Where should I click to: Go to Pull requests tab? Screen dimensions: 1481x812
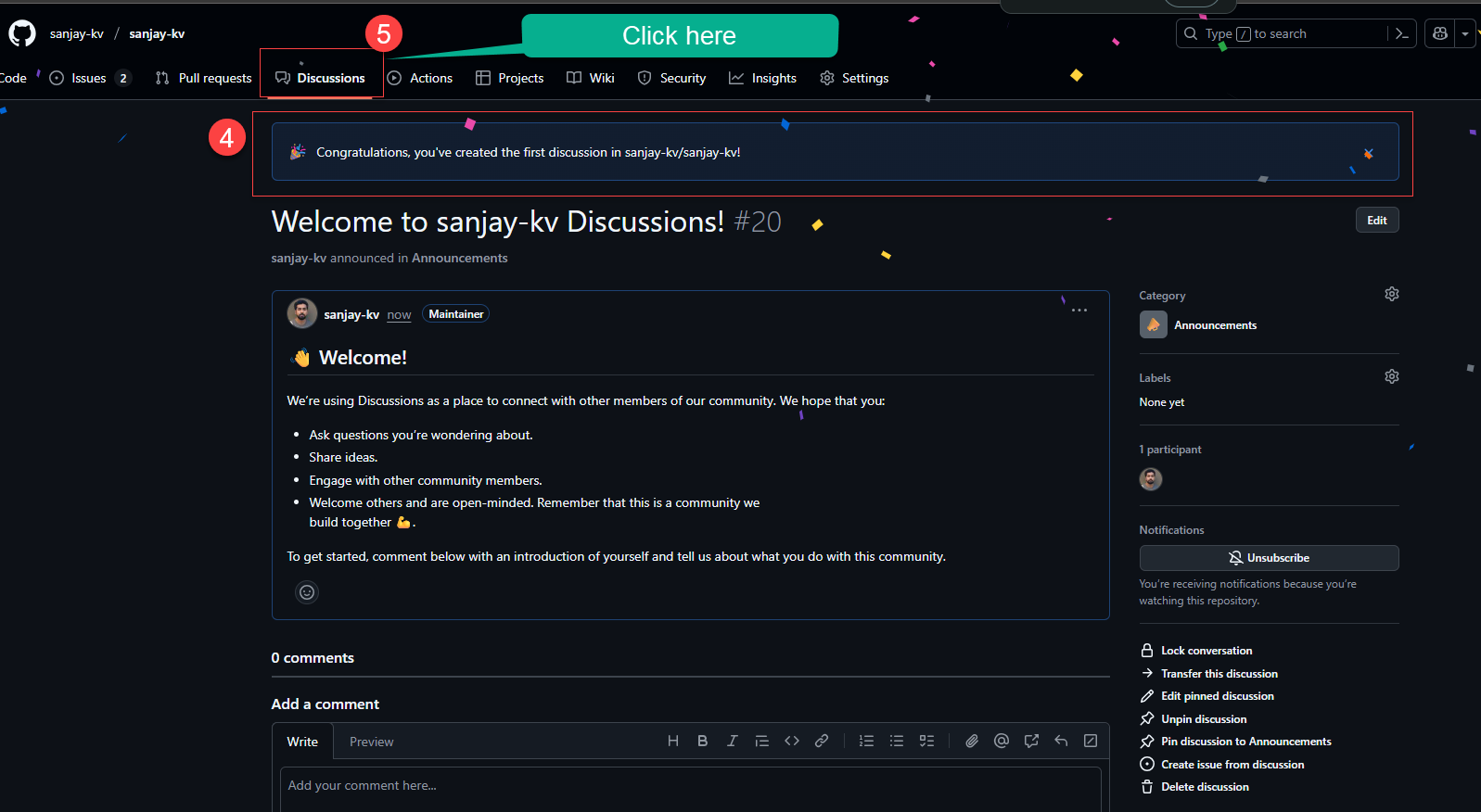pos(204,78)
